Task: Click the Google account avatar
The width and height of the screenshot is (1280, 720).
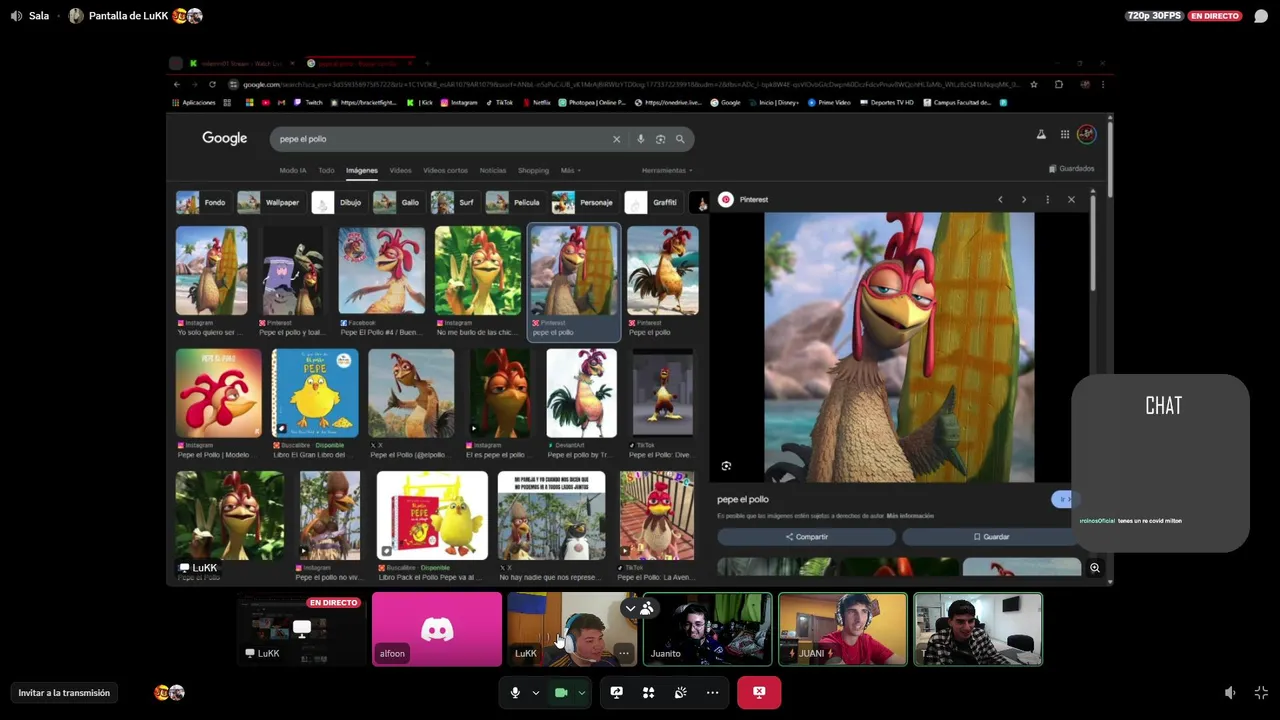Action: [x=1087, y=134]
